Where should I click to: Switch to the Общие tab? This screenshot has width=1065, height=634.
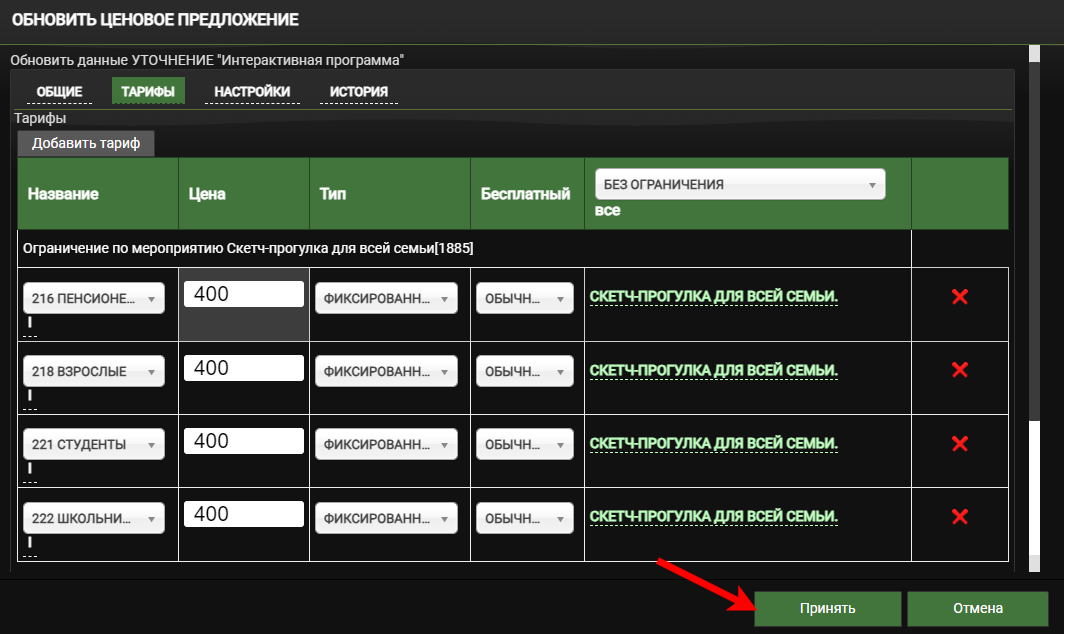click(x=59, y=92)
